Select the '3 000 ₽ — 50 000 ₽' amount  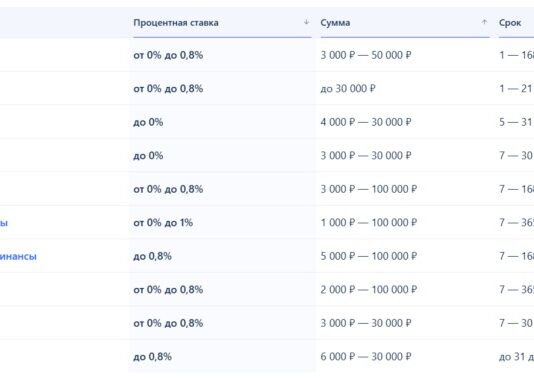[x=366, y=55]
